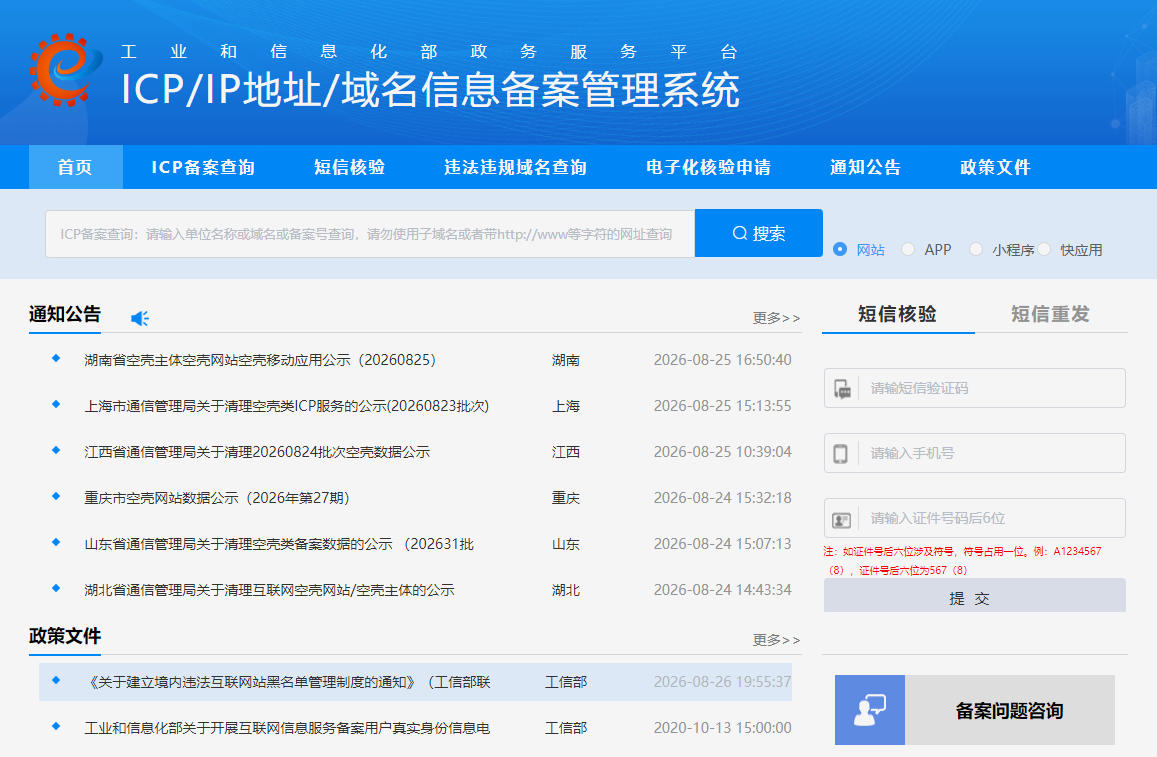Open the 备案用户真实身份信息 policy document
Image resolution: width=1157 pixels, height=757 pixels.
[x=287, y=728]
